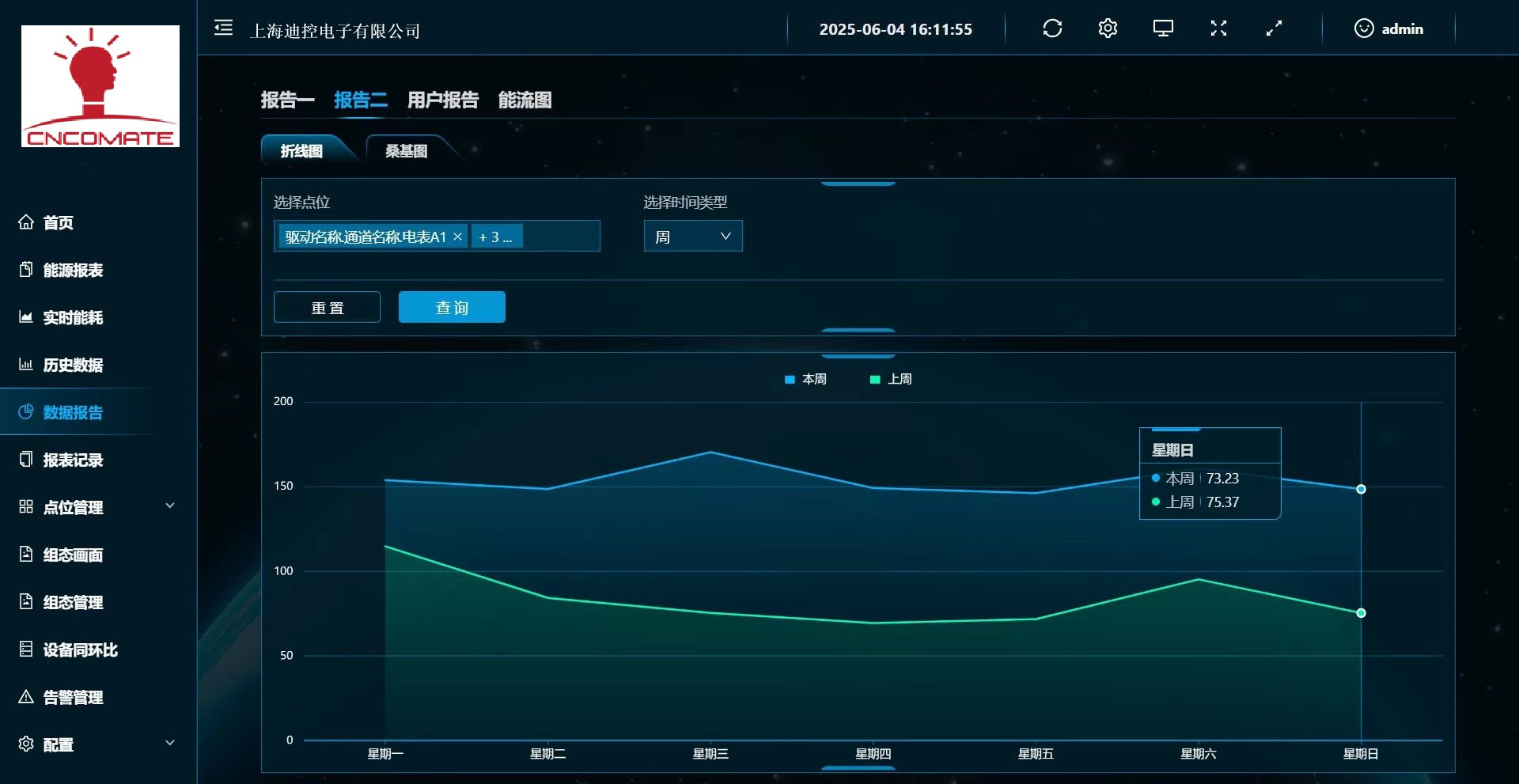Click the +3 additional selected points tag
Screen dimensions: 1519x784
point(496,237)
